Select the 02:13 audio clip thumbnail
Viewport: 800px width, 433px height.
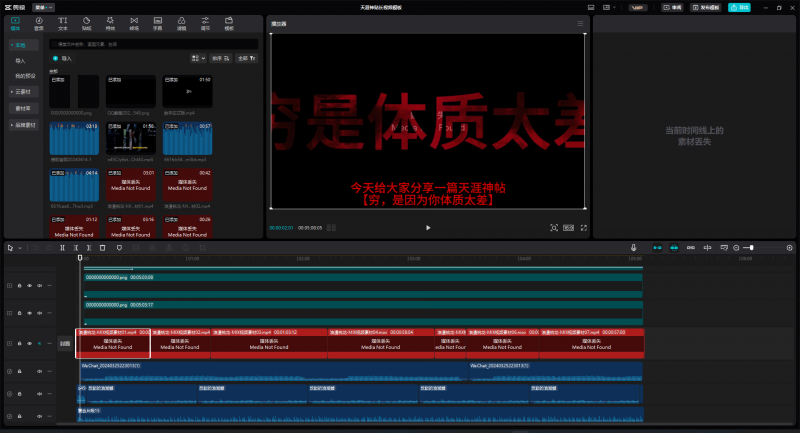click(74, 138)
